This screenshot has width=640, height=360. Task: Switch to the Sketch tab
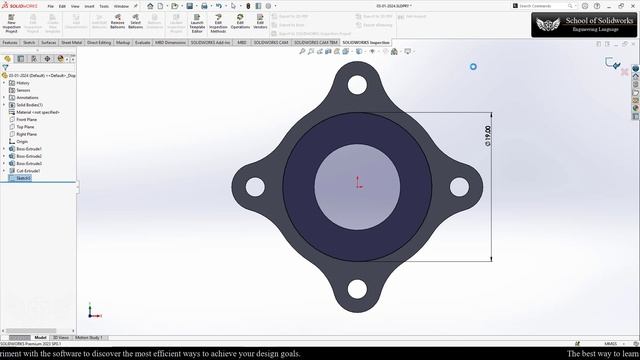29,42
